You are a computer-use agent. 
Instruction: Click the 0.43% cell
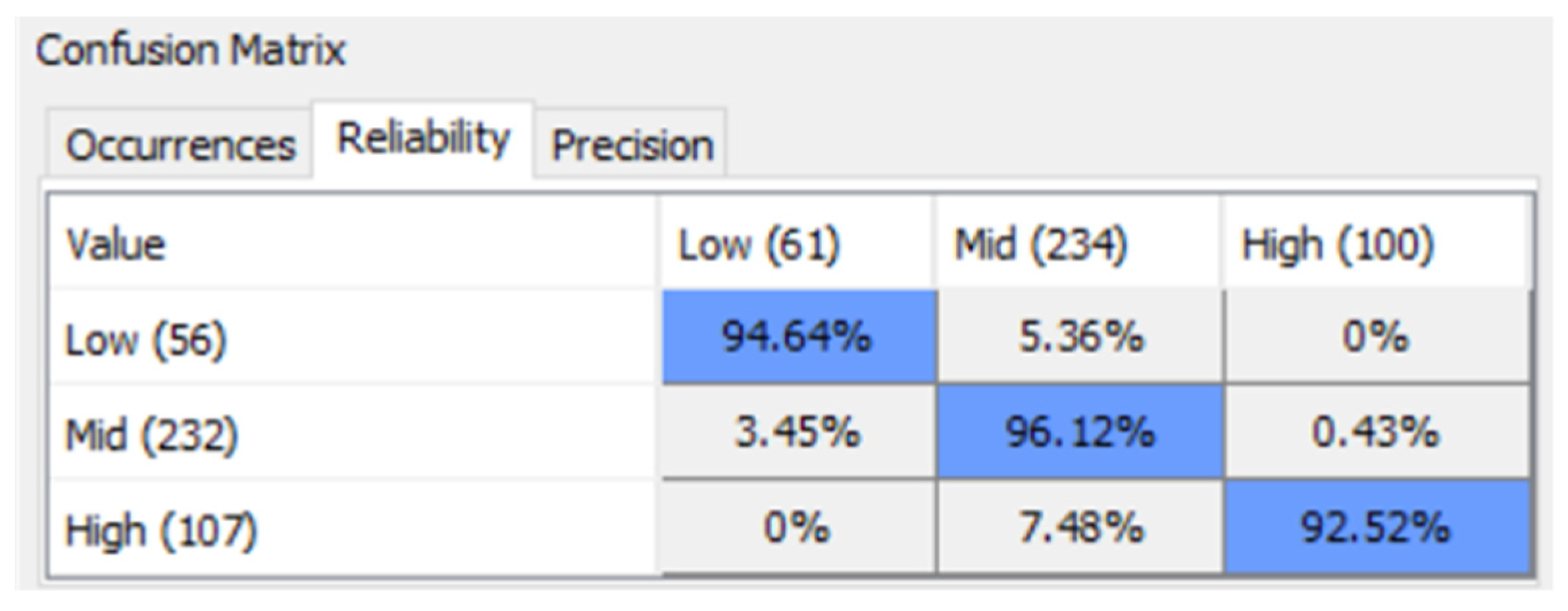coord(1375,432)
